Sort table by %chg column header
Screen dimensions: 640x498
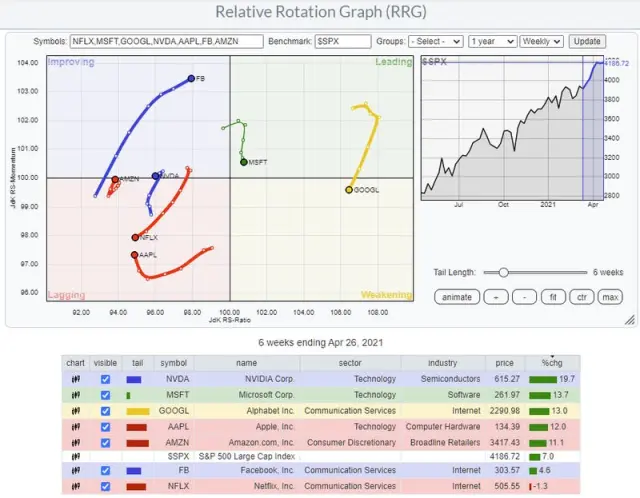[552, 363]
